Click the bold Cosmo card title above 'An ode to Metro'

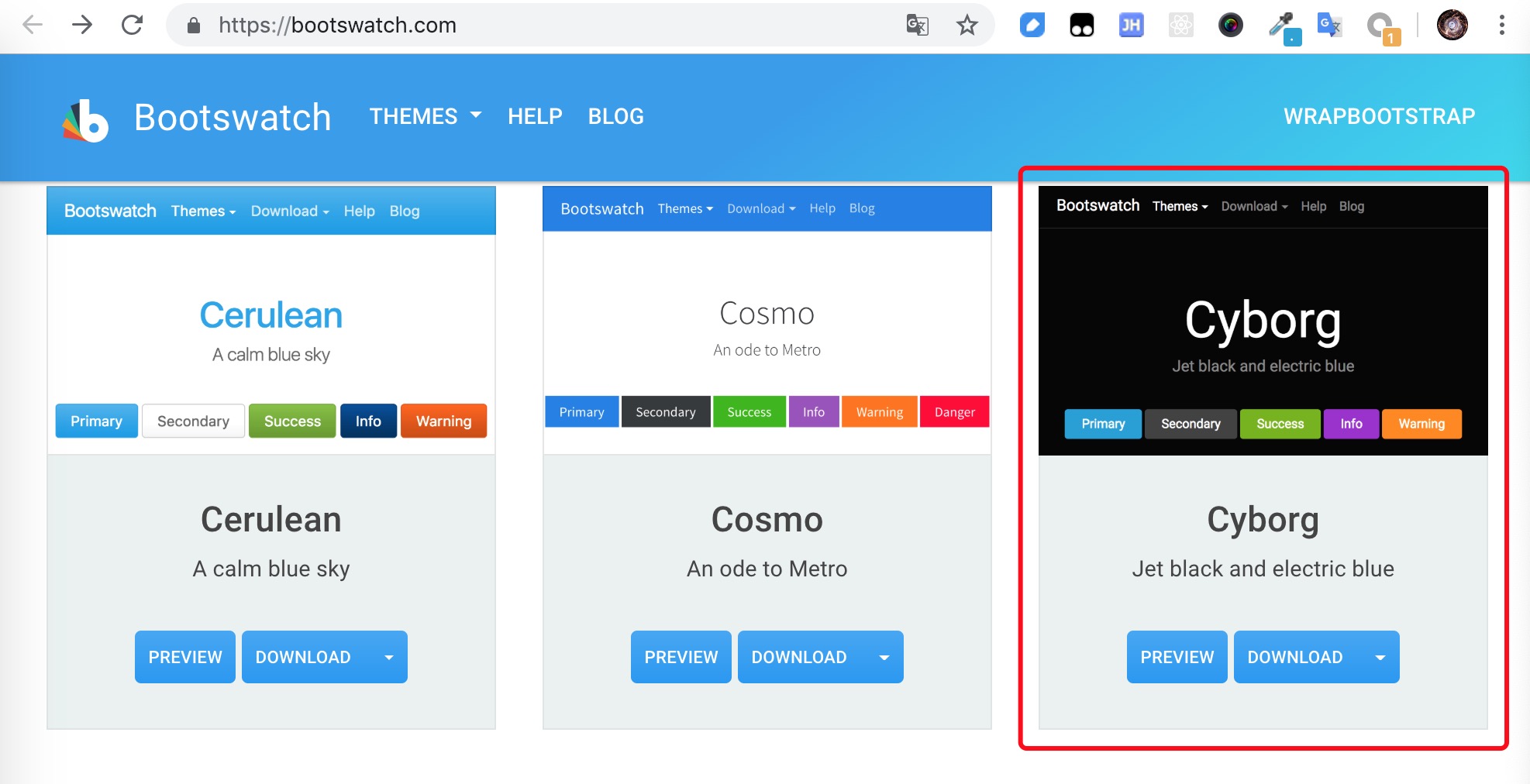767,520
